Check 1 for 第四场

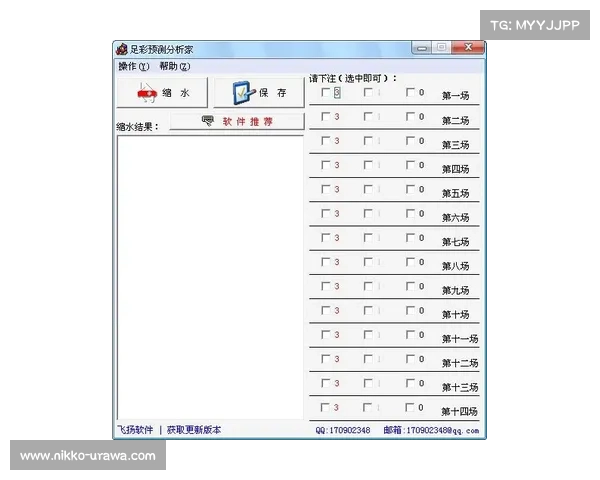click(x=368, y=165)
